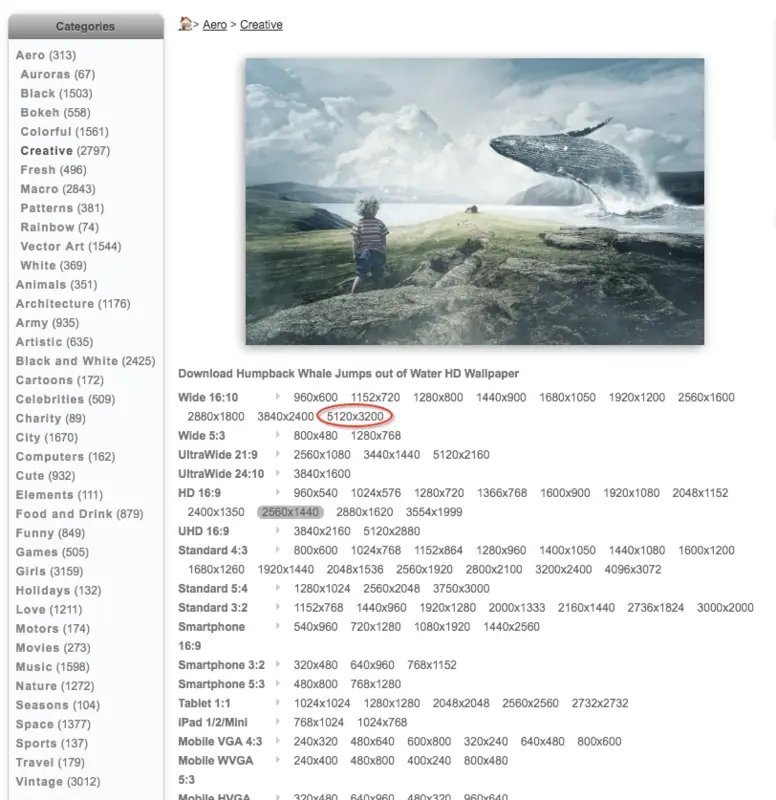Open the Macro subcategory

click(58, 189)
